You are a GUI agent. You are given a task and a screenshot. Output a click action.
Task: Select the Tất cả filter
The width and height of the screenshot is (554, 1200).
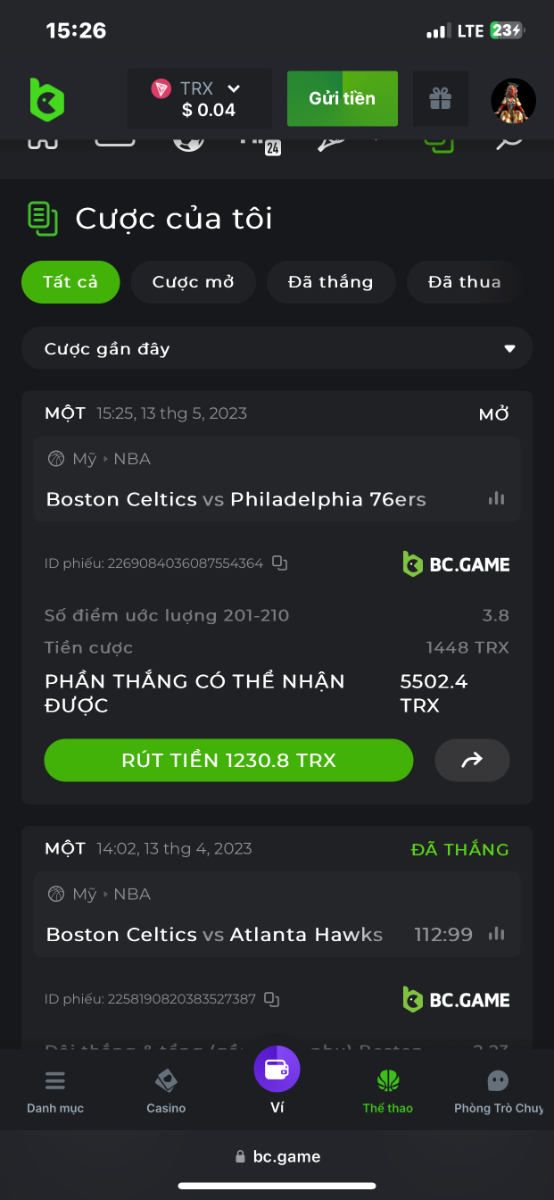click(71, 282)
